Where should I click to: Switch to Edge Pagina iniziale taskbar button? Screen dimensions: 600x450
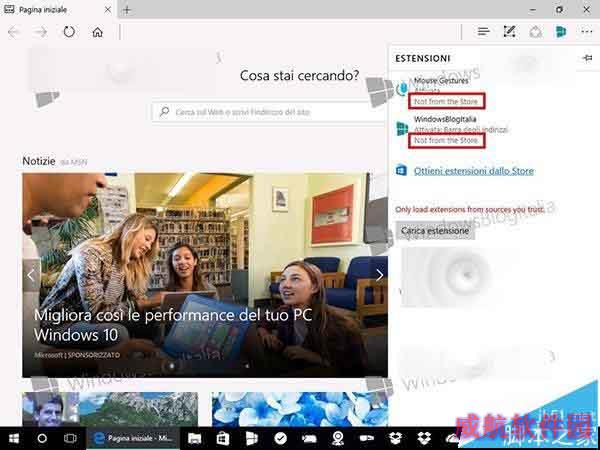click(x=133, y=439)
